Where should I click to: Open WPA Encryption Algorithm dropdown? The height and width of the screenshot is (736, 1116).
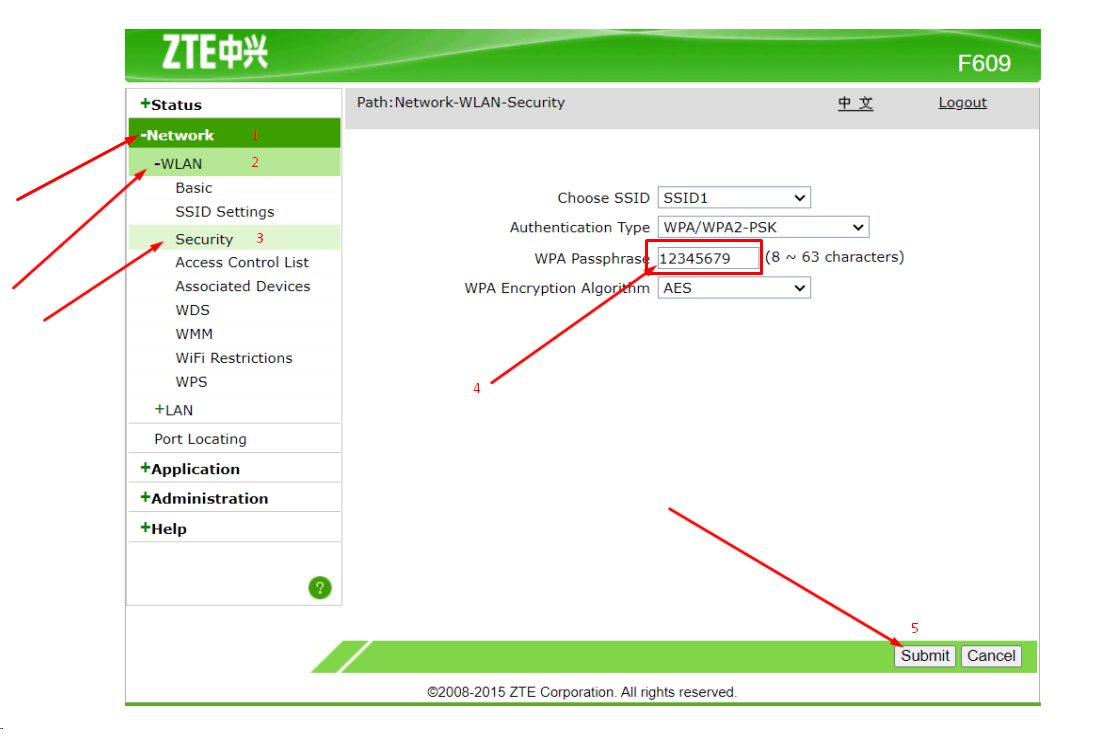click(734, 288)
